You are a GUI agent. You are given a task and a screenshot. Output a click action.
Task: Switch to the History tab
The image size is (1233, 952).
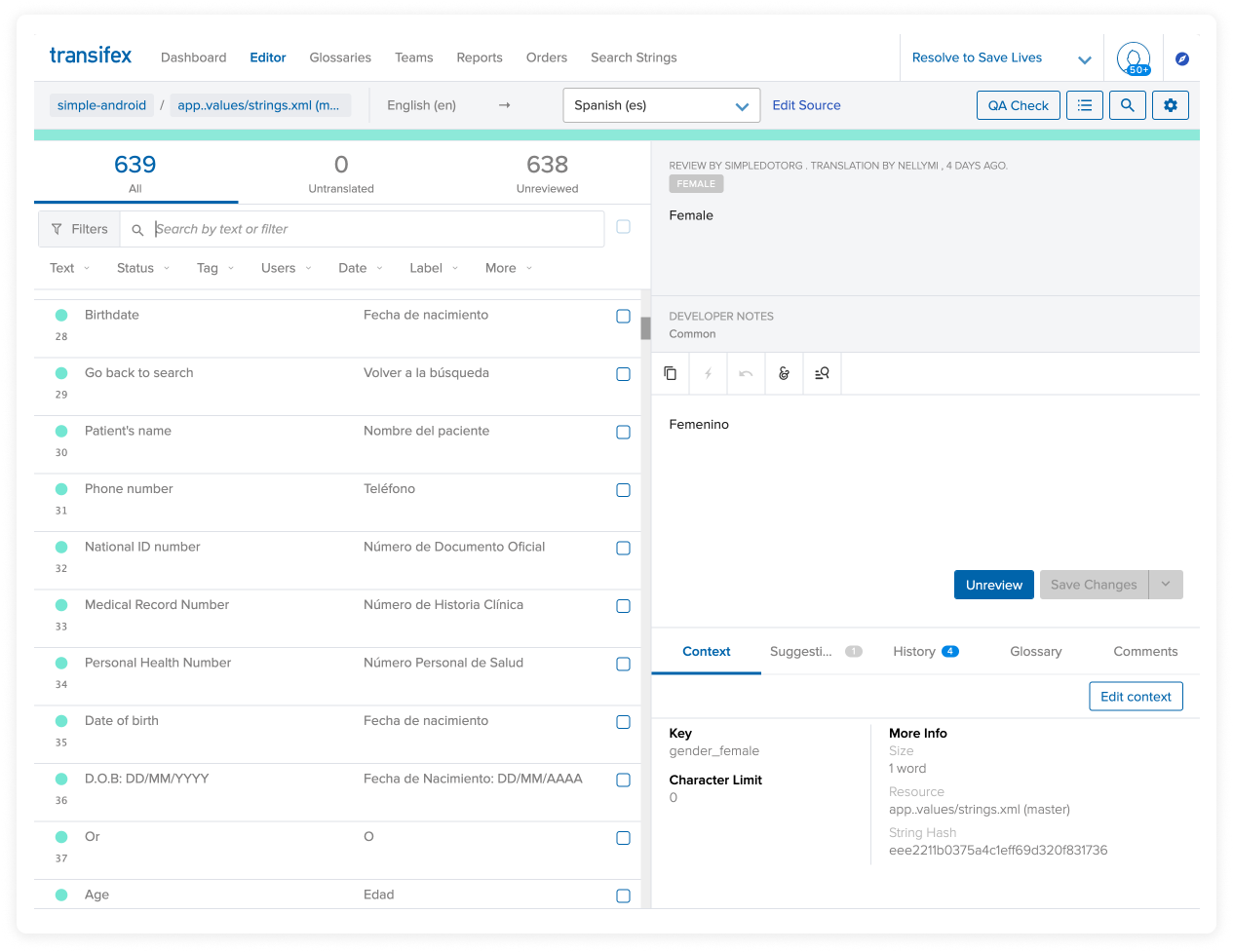click(926, 652)
